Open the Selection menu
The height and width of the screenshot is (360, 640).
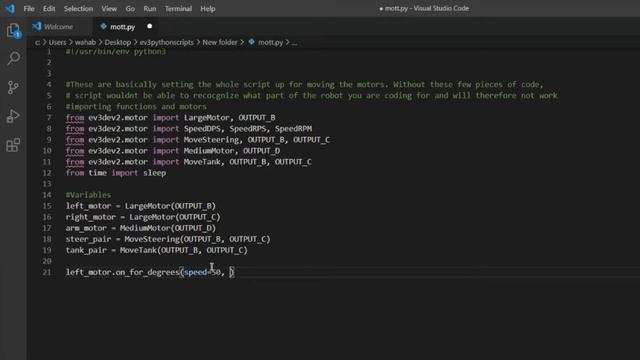pos(78,9)
